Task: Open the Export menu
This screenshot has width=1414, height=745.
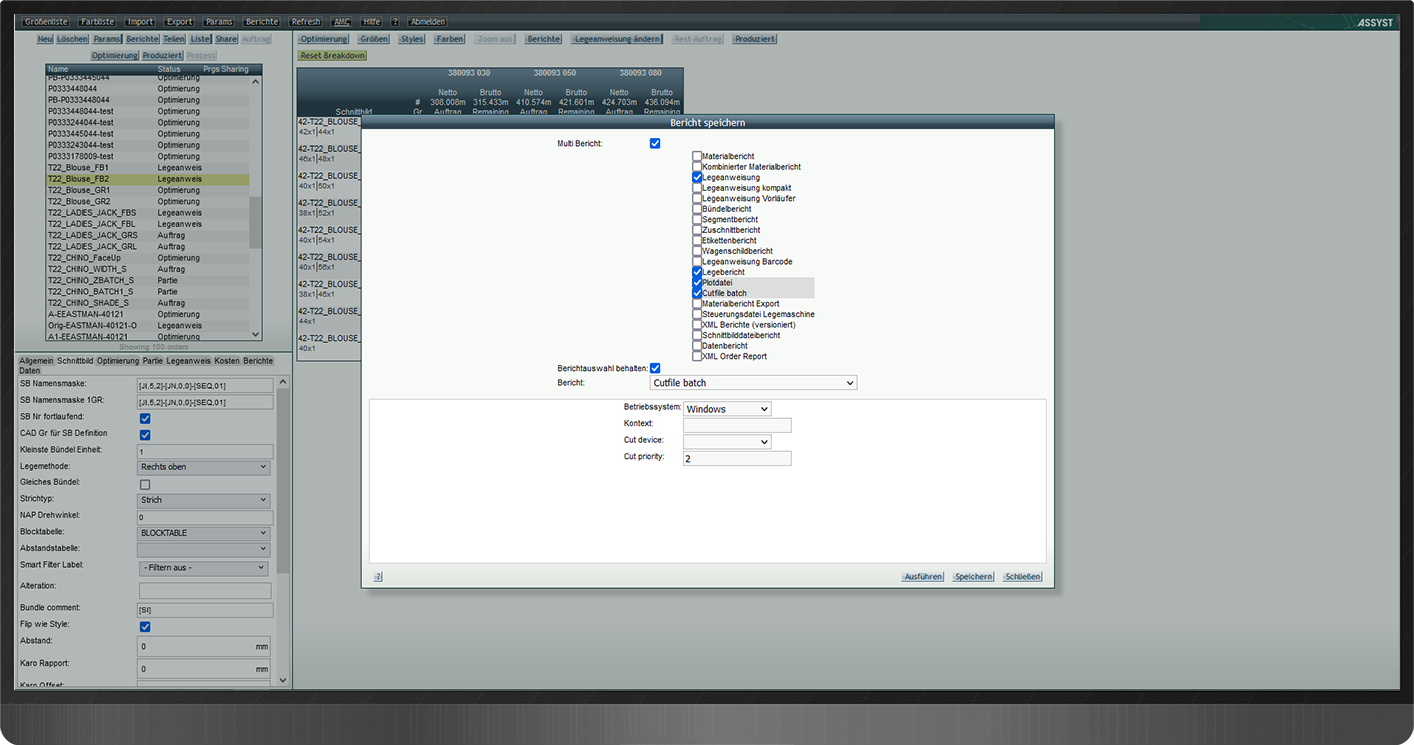Action: pos(179,22)
